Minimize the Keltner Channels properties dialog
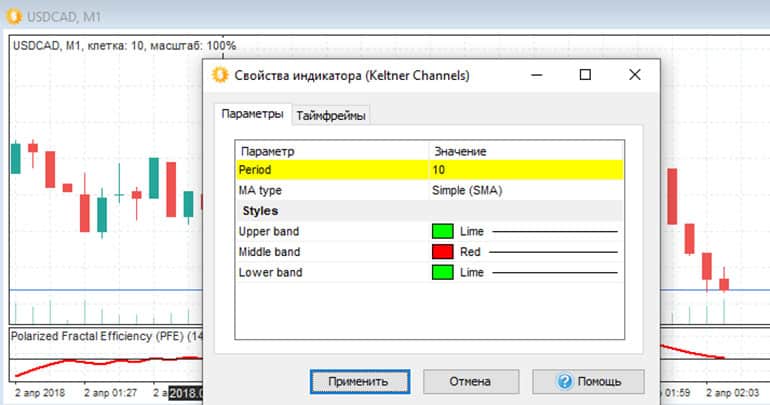The image size is (770, 405). tap(537, 75)
